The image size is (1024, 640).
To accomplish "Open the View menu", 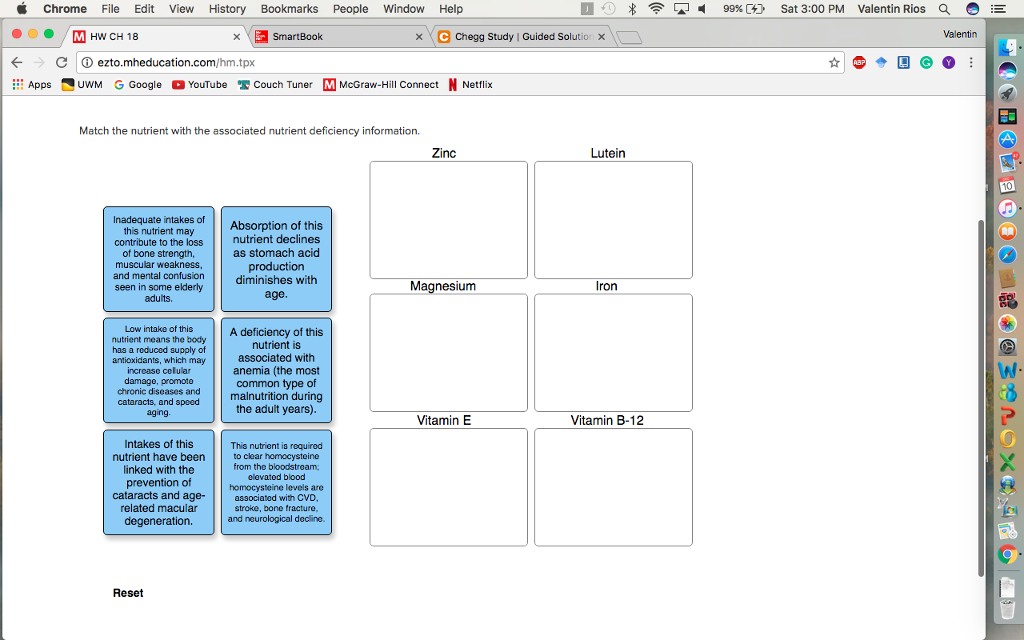I will click(x=181, y=8).
